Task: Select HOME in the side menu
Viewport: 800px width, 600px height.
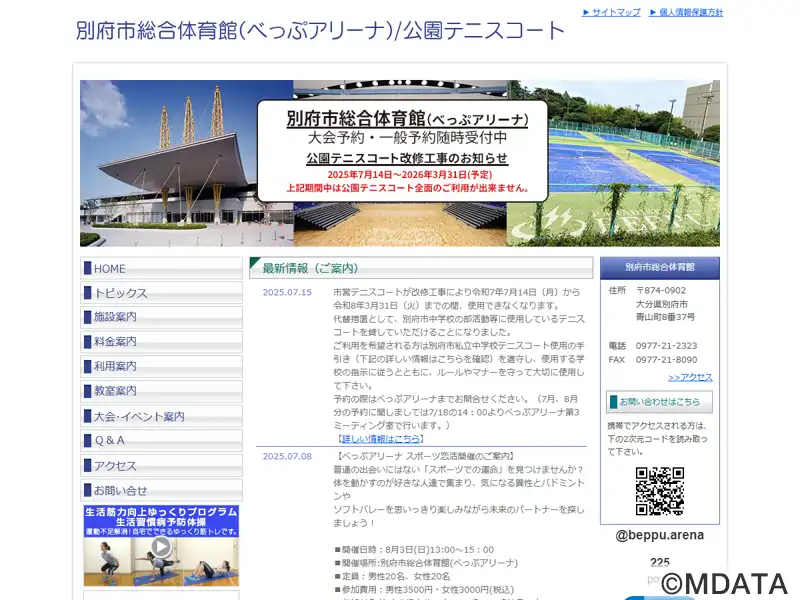Action: tap(161, 268)
